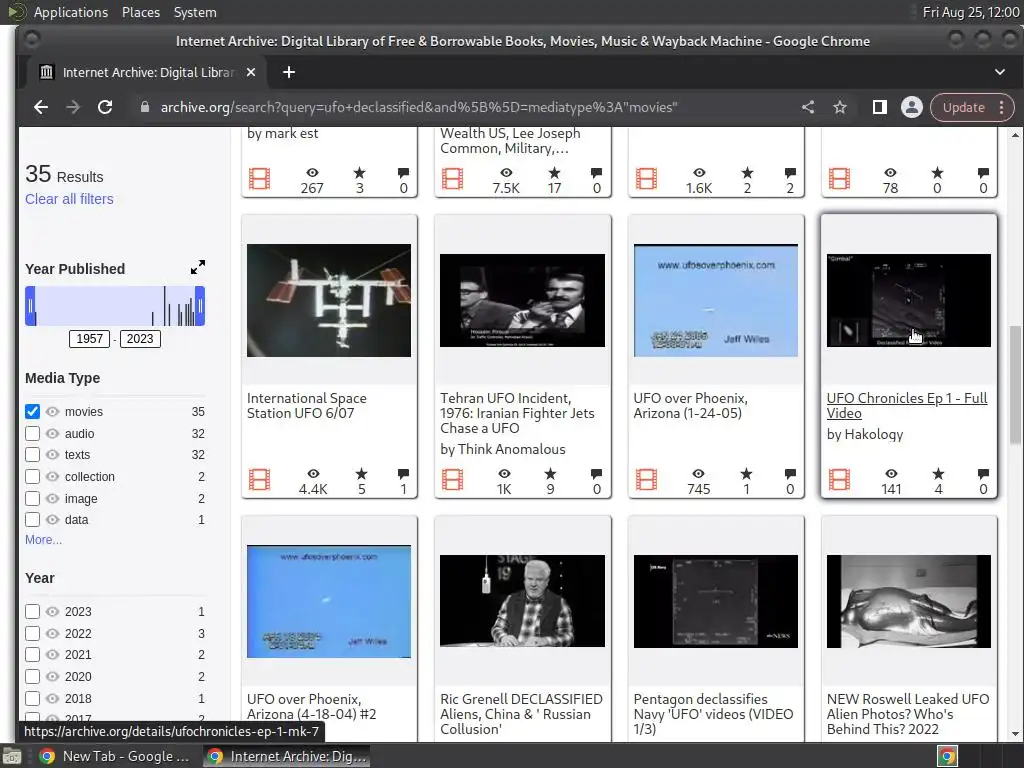This screenshot has height=768, width=1024.
Task: Check the audio media type filter
Action: point(32,434)
